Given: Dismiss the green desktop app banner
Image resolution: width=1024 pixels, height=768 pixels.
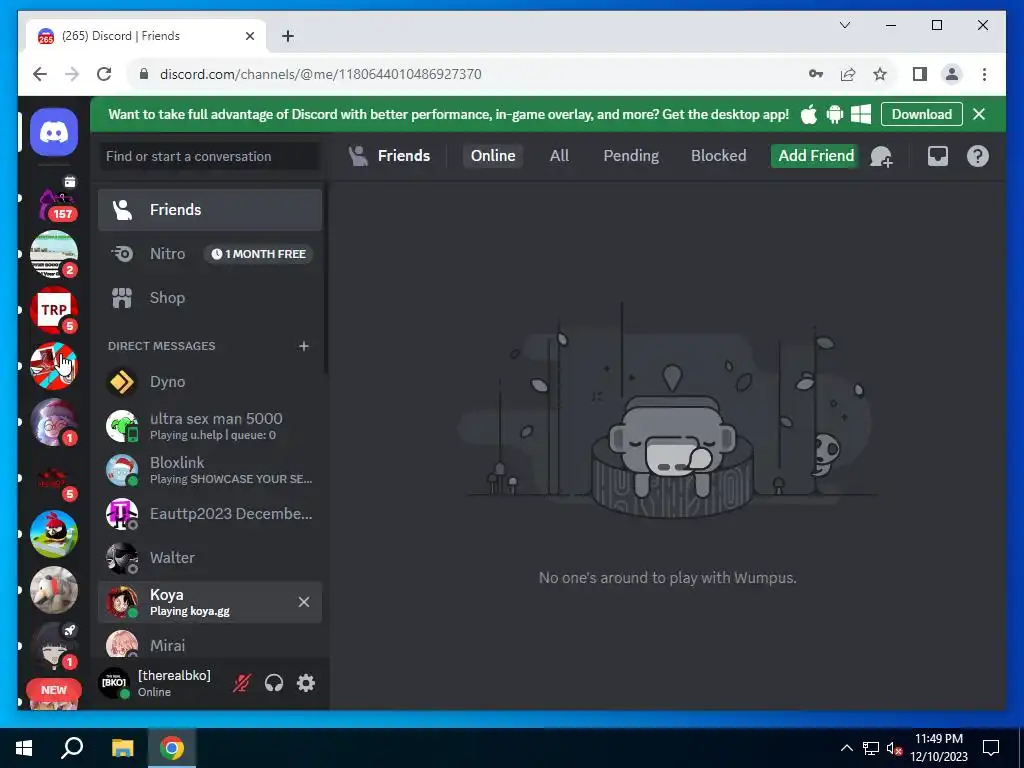Looking at the screenshot, I should coord(979,114).
